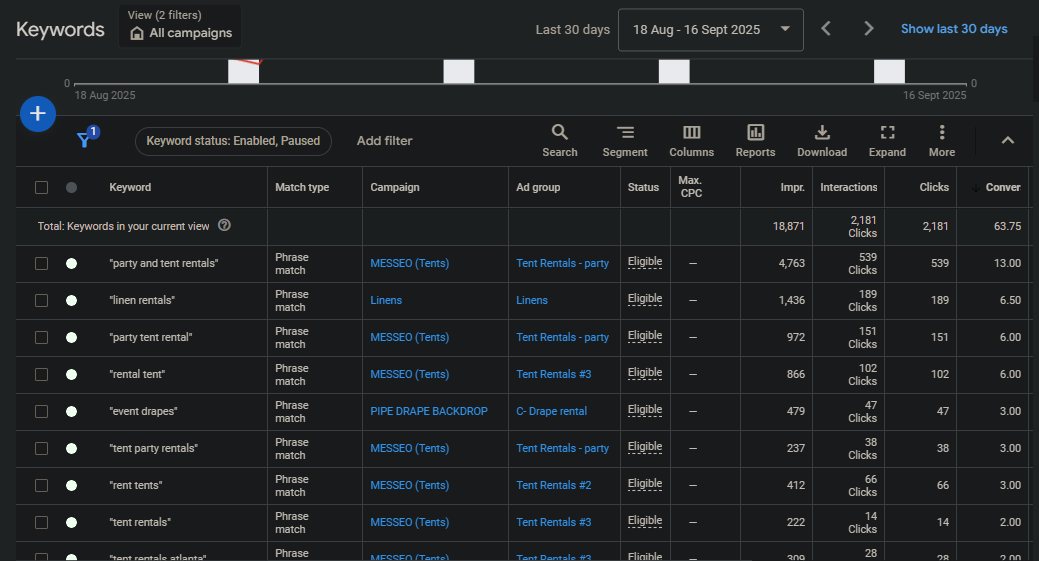Screen dimensions: 1039x561
Task: Open the Segment options
Action: pyautogui.click(x=625, y=140)
